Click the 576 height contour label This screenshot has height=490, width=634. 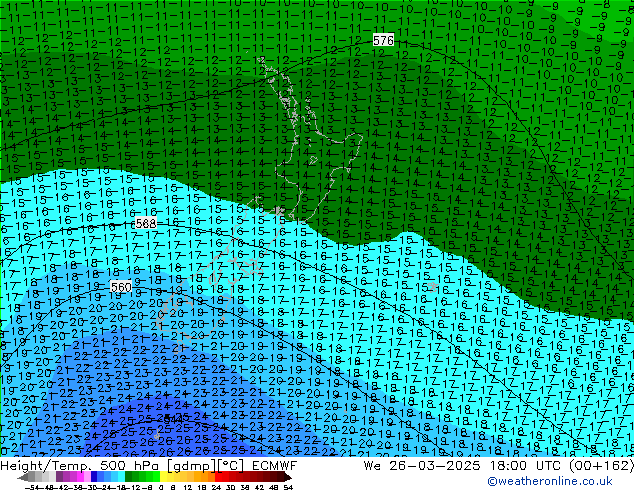pyautogui.click(x=383, y=40)
